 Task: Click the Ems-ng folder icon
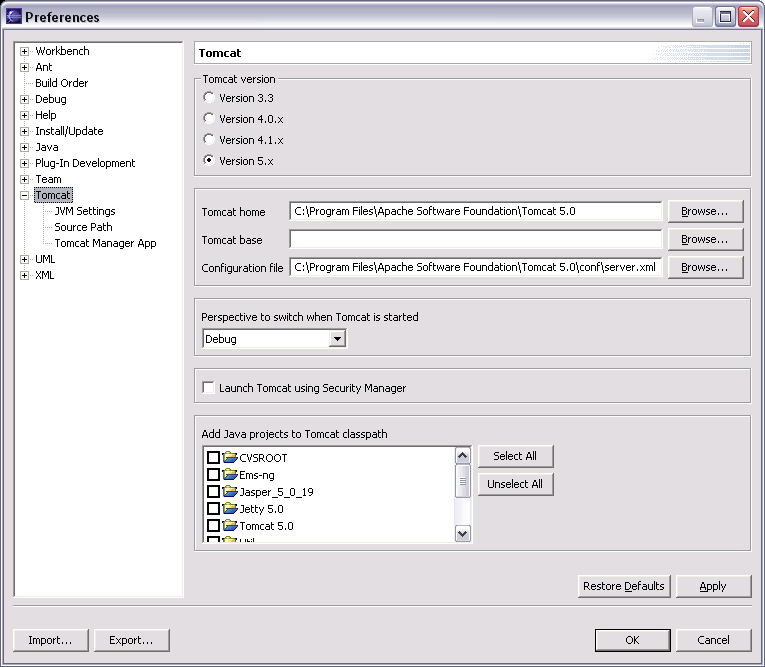click(230, 474)
